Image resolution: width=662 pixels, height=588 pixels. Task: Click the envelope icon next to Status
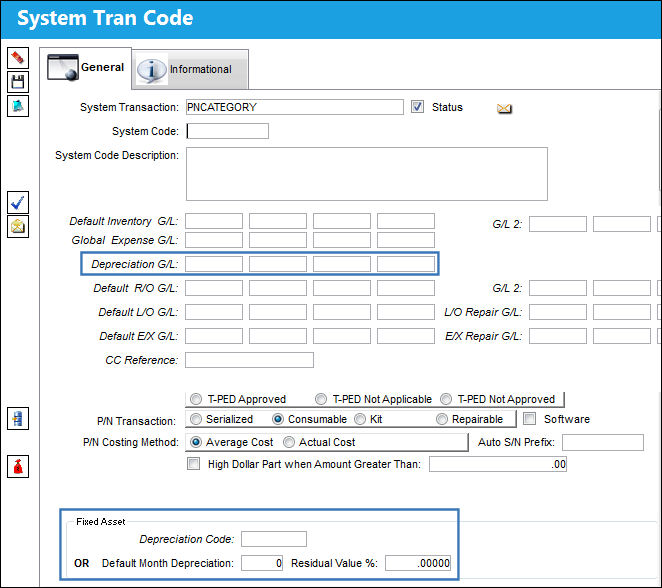click(504, 108)
